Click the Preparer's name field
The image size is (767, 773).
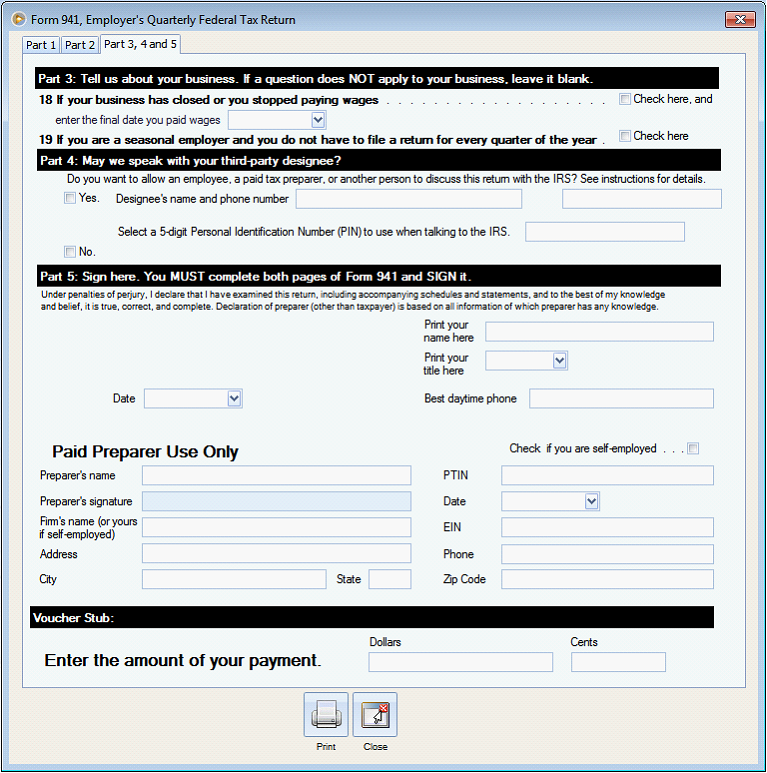point(276,475)
